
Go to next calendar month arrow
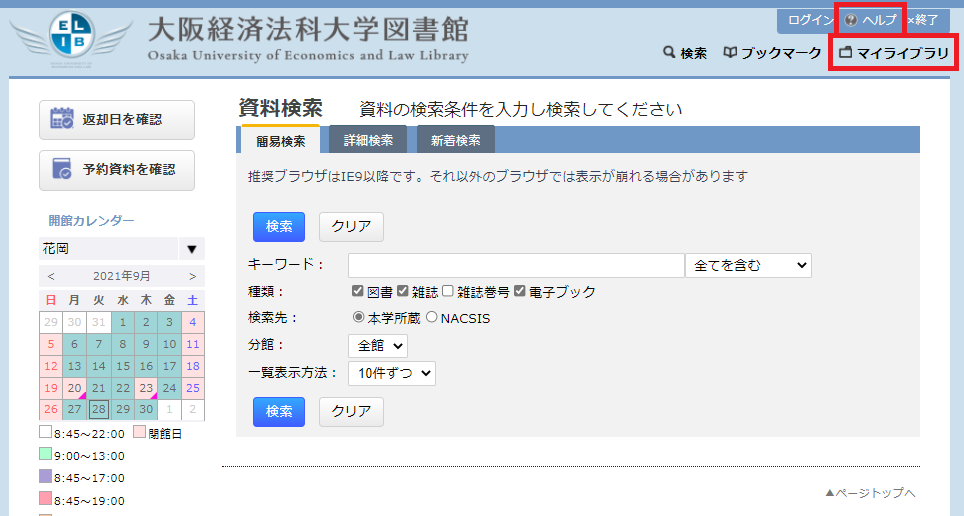(x=192, y=276)
